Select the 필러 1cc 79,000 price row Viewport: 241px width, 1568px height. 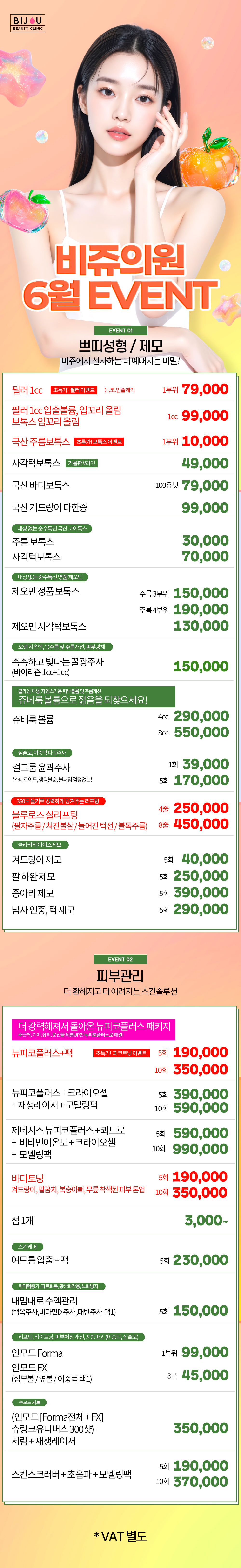click(120, 389)
